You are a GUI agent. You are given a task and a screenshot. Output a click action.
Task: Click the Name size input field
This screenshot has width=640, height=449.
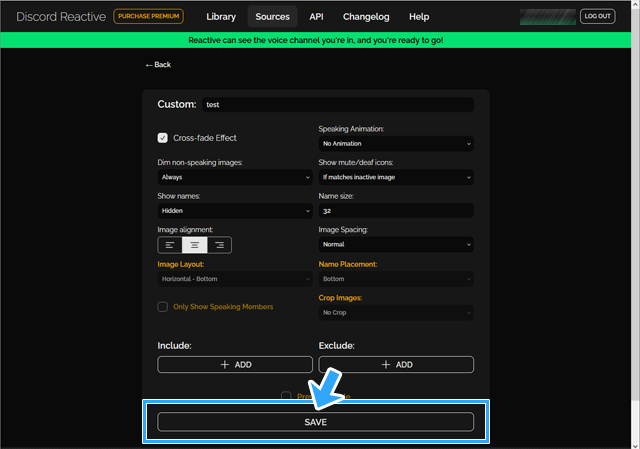pyautogui.click(x=396, y=211)
